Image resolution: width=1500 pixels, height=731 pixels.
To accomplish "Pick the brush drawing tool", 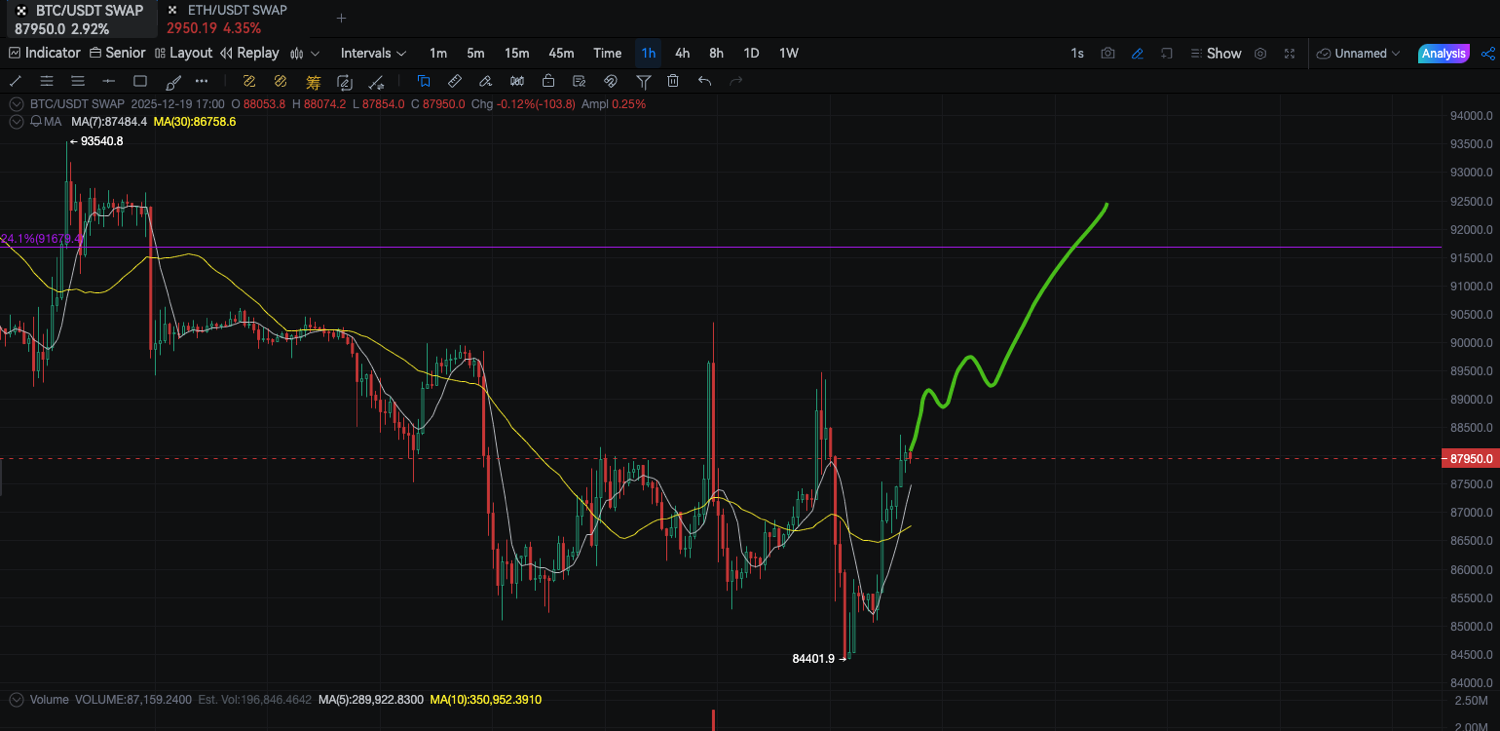I will point(172,81).
